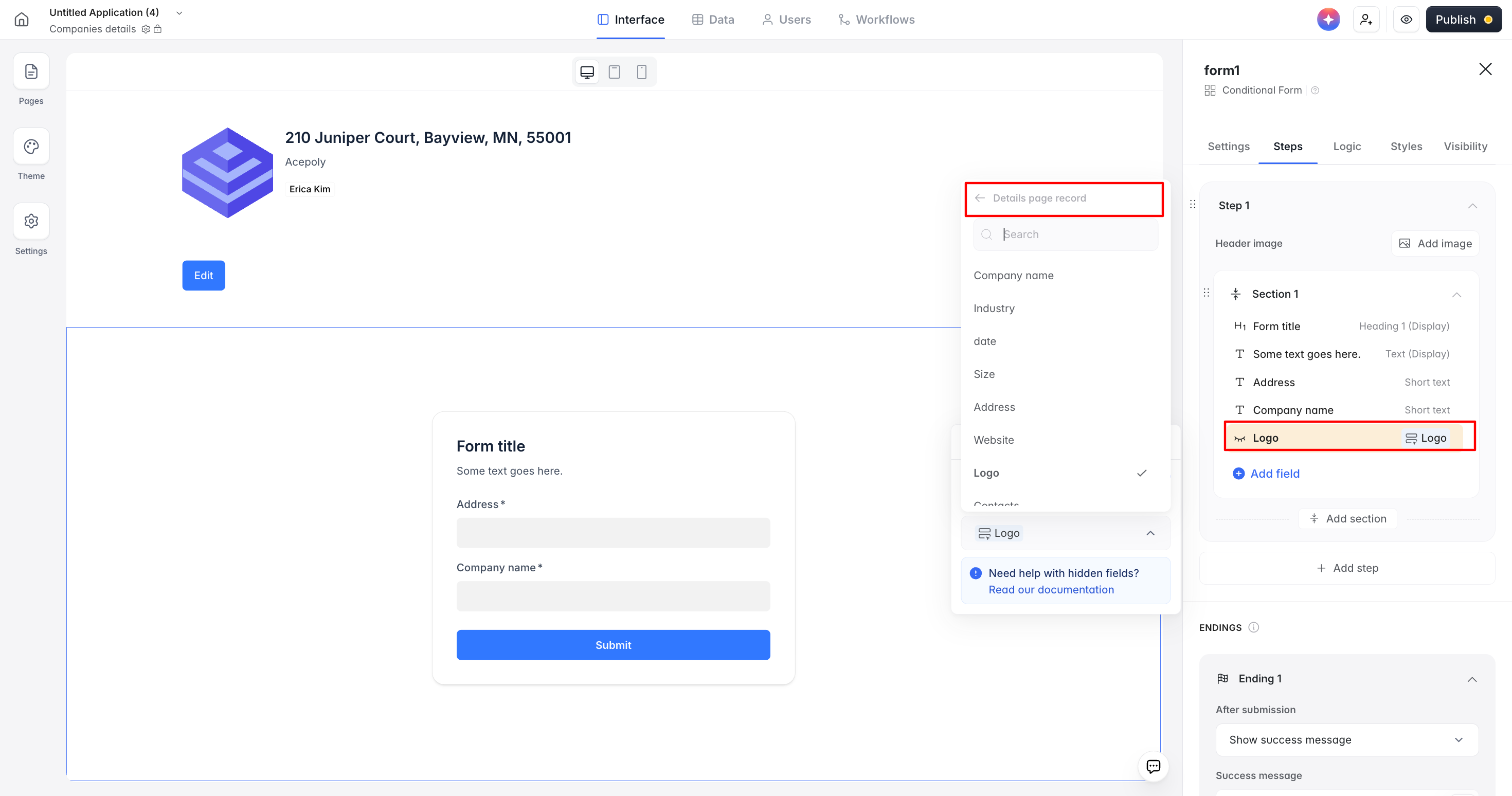Switch preview to mobile view
The width and height of the screenshot is (1512, 796).
641,71
